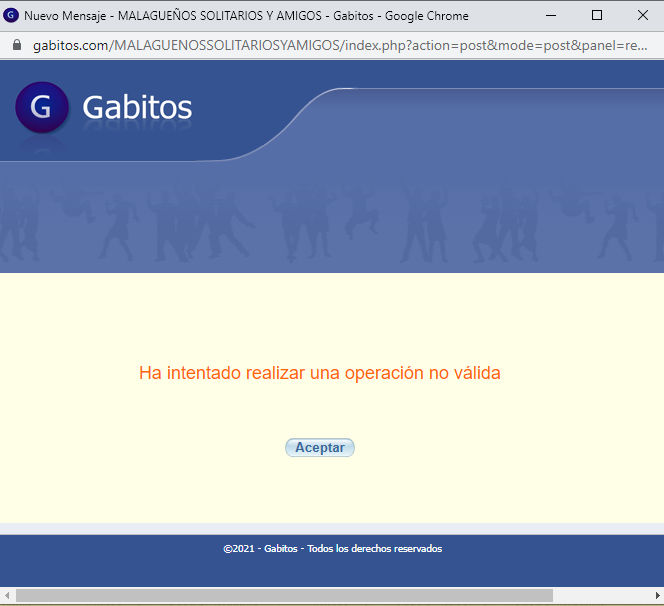This screenshot has height=606, width=664.
Task: Click the orange invalid operation error message
Action: (319, 373)
